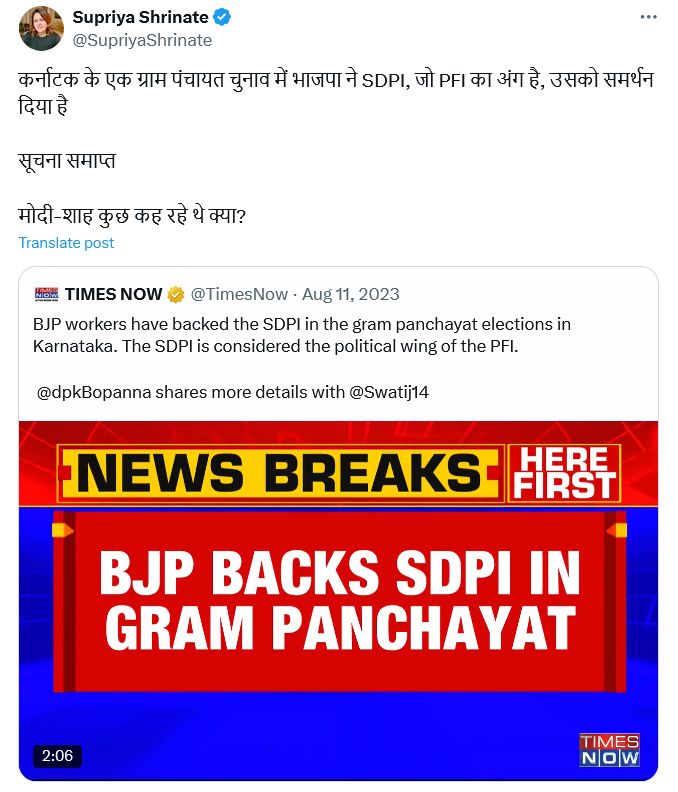Click the blue verified badge next to Supriya Shrinate

[222, 17]
